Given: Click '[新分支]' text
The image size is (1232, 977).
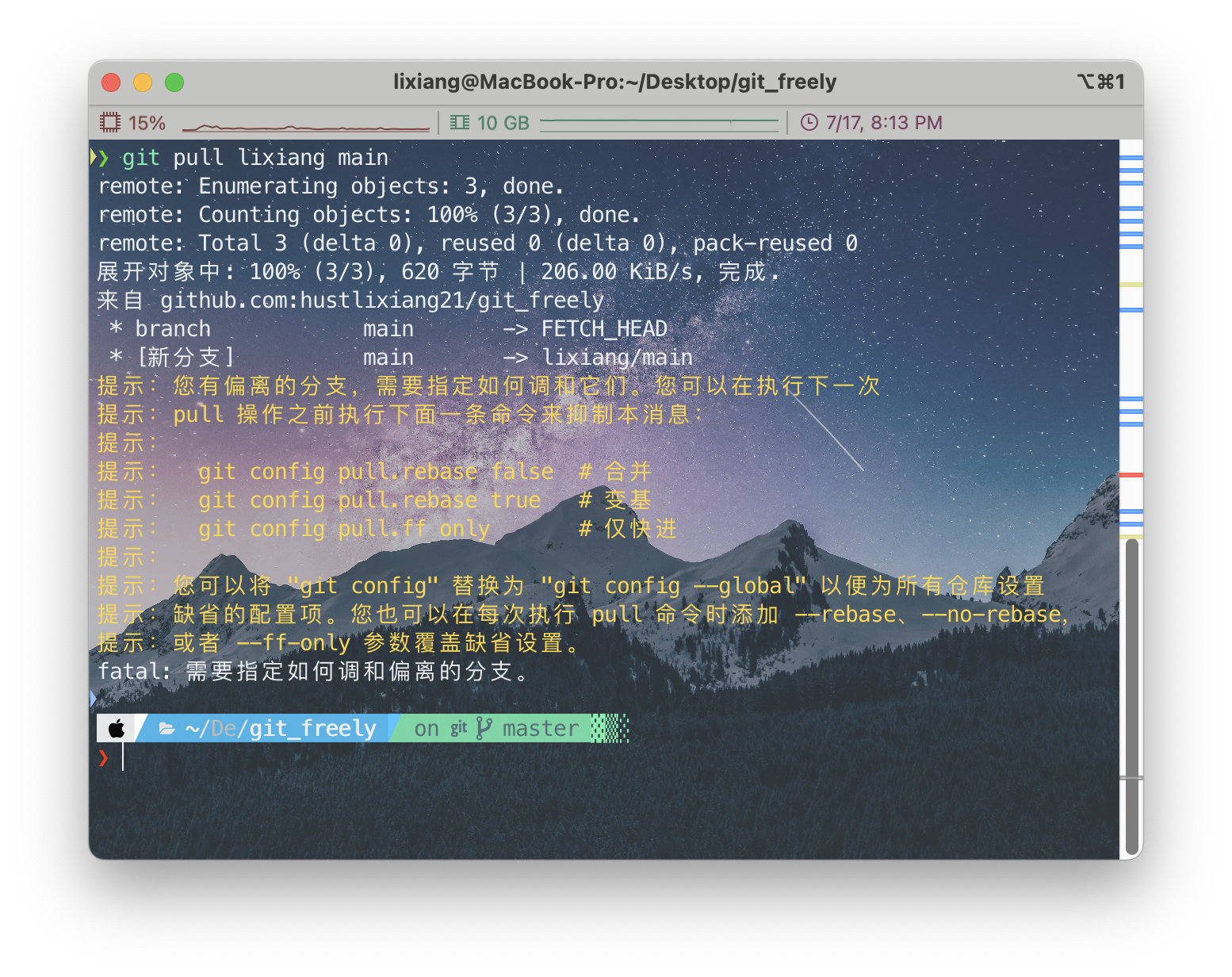Looking at the screenshot, I should click(x=186, y=357).
